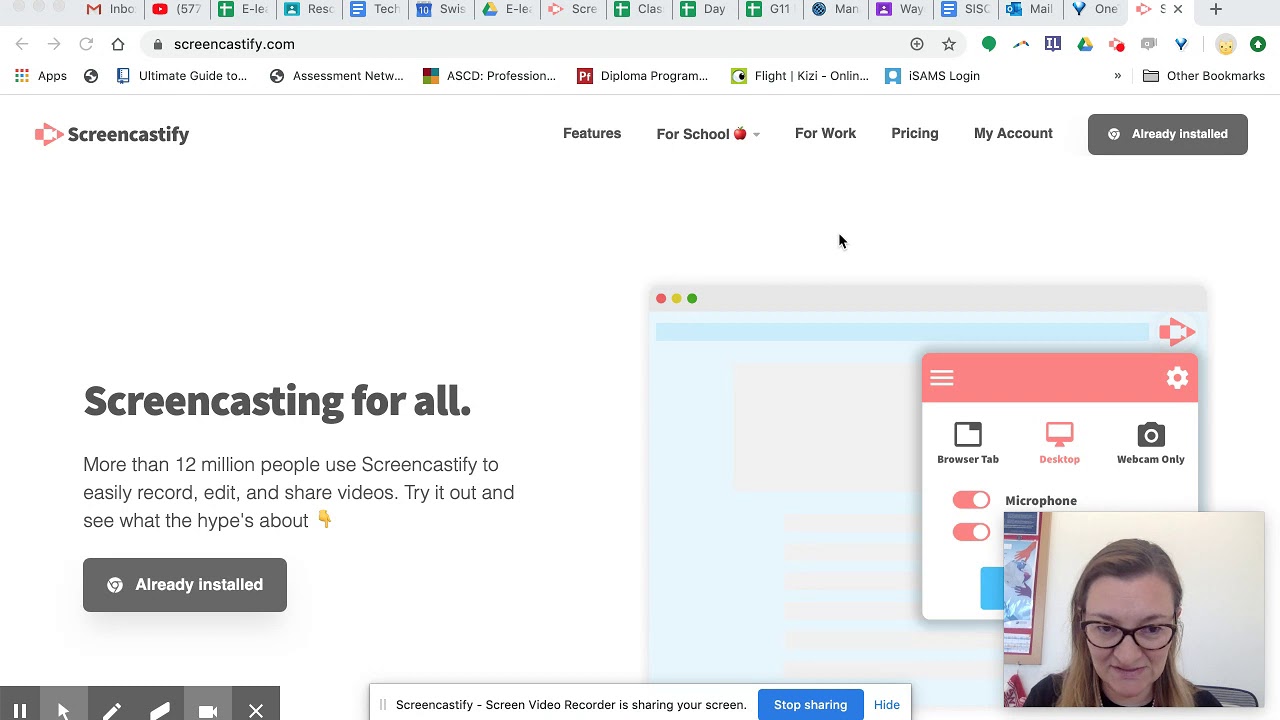Click Stop sharing button

click(x=810, y=705)
